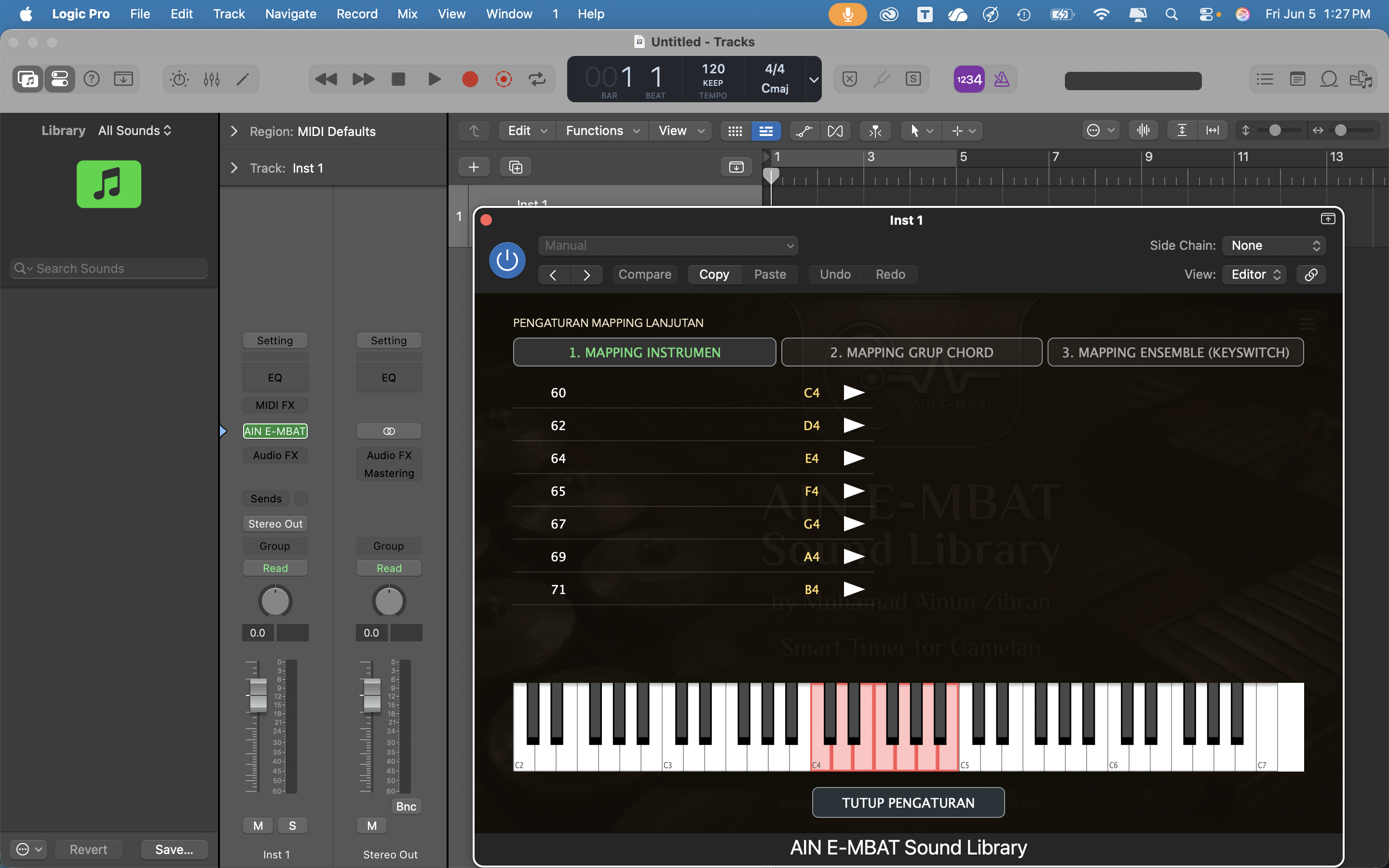Toggle Read automation on Inst 1 strip
The width and height of the screenshot is (1389, 868).
click(275, 568)
